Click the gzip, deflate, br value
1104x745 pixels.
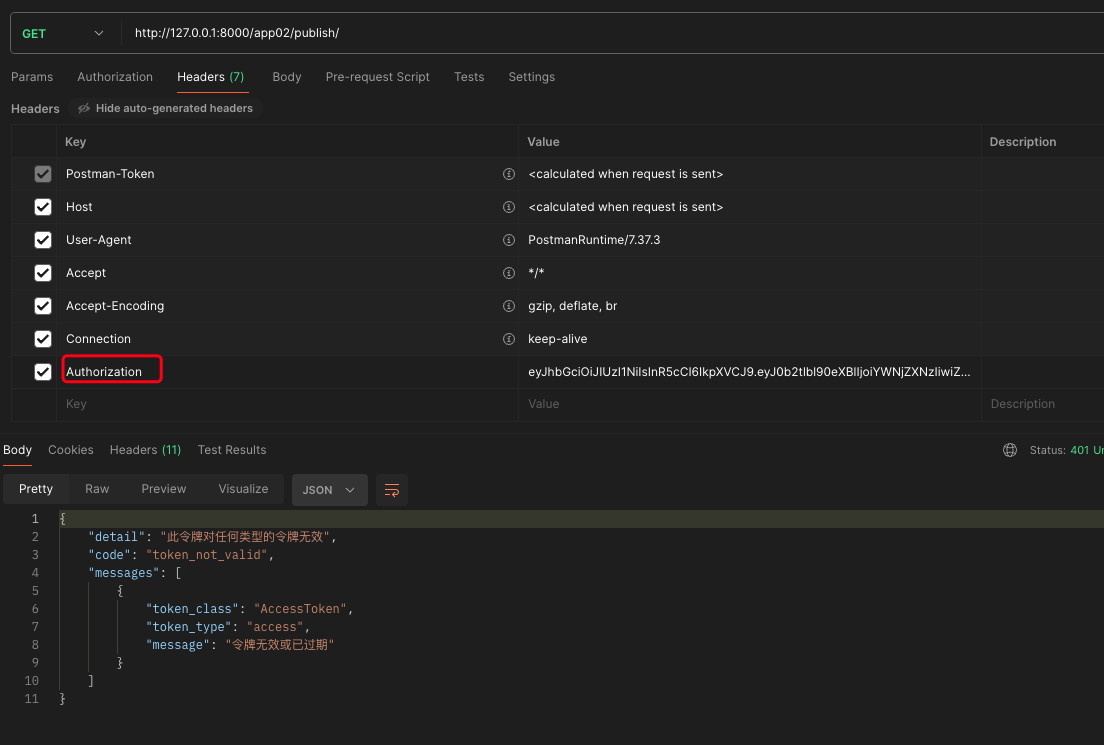pyautogui.click(x=572, y=306)
